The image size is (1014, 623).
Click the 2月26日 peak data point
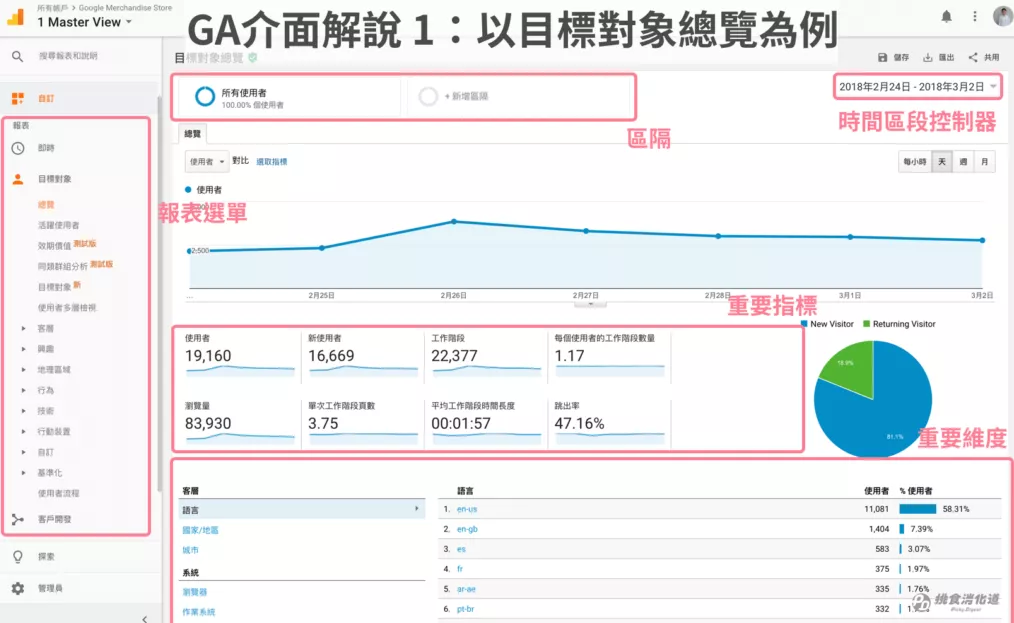coord(454,221)
